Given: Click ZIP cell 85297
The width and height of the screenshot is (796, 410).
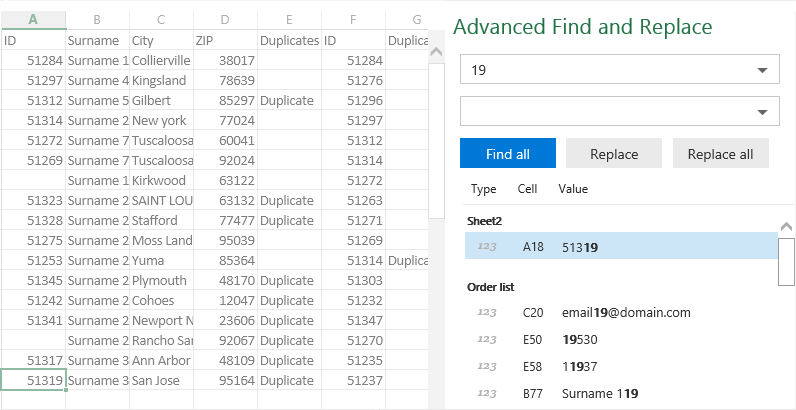Looking at the screenshot, I should click(x=225, y=100).
